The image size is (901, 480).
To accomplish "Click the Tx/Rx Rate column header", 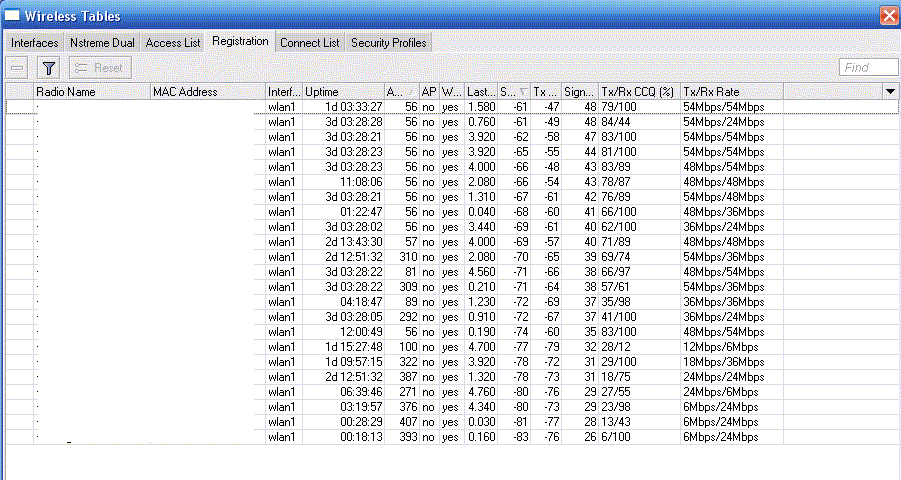I will [730, 91].
